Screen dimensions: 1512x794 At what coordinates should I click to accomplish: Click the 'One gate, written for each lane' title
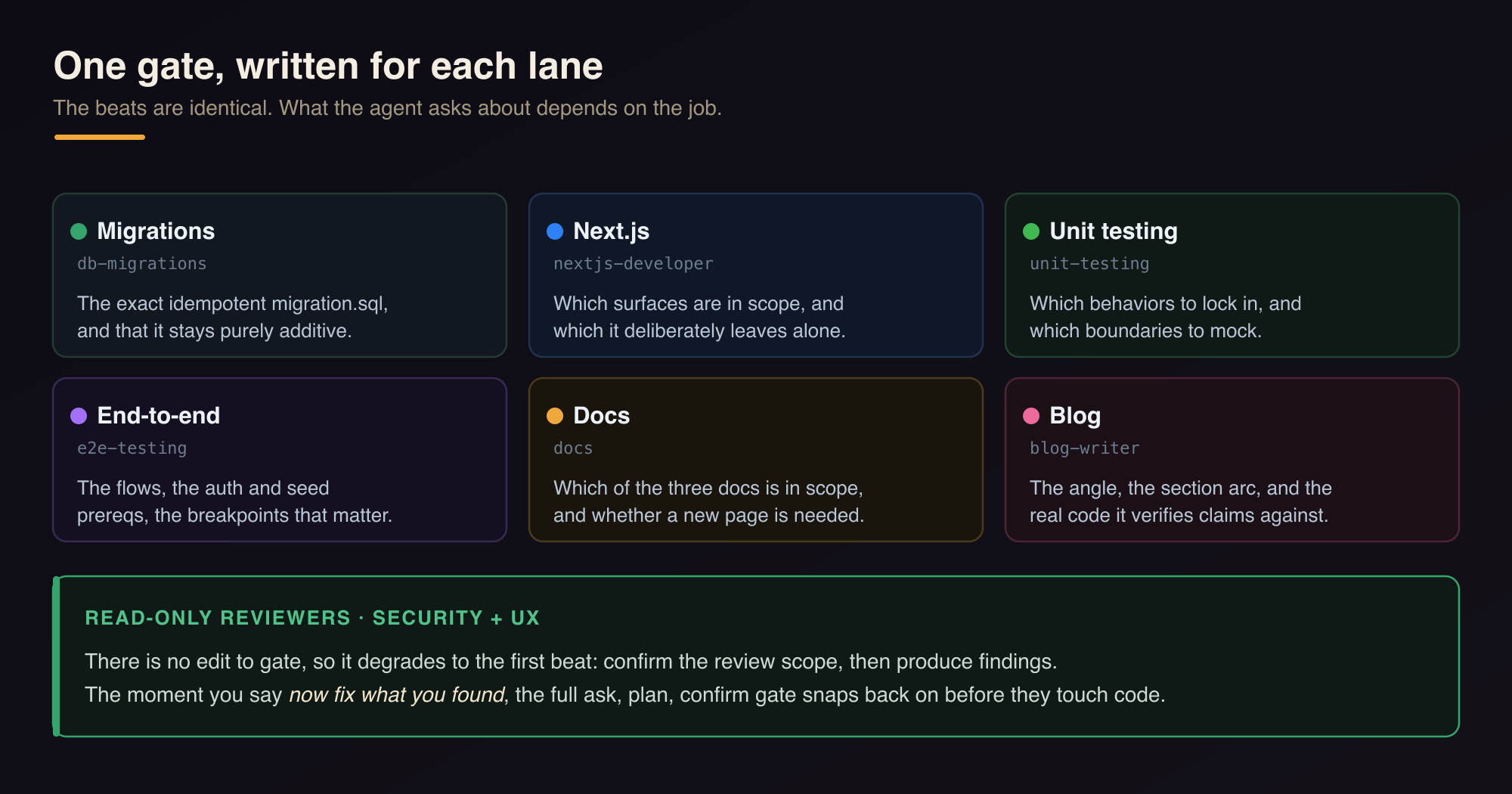328,66
